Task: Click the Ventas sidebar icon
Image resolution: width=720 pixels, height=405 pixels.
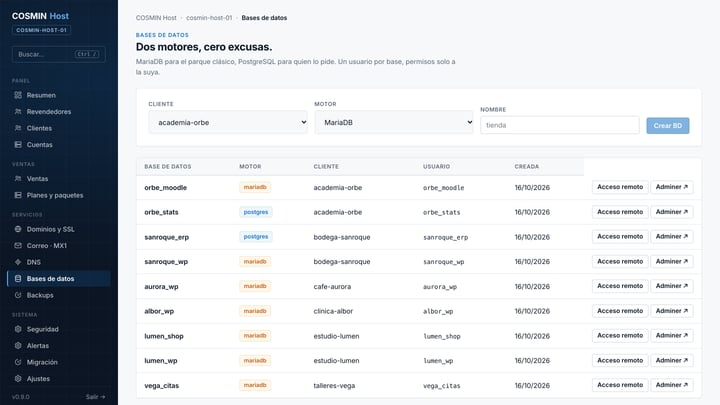Action: [x=18, y=179]
